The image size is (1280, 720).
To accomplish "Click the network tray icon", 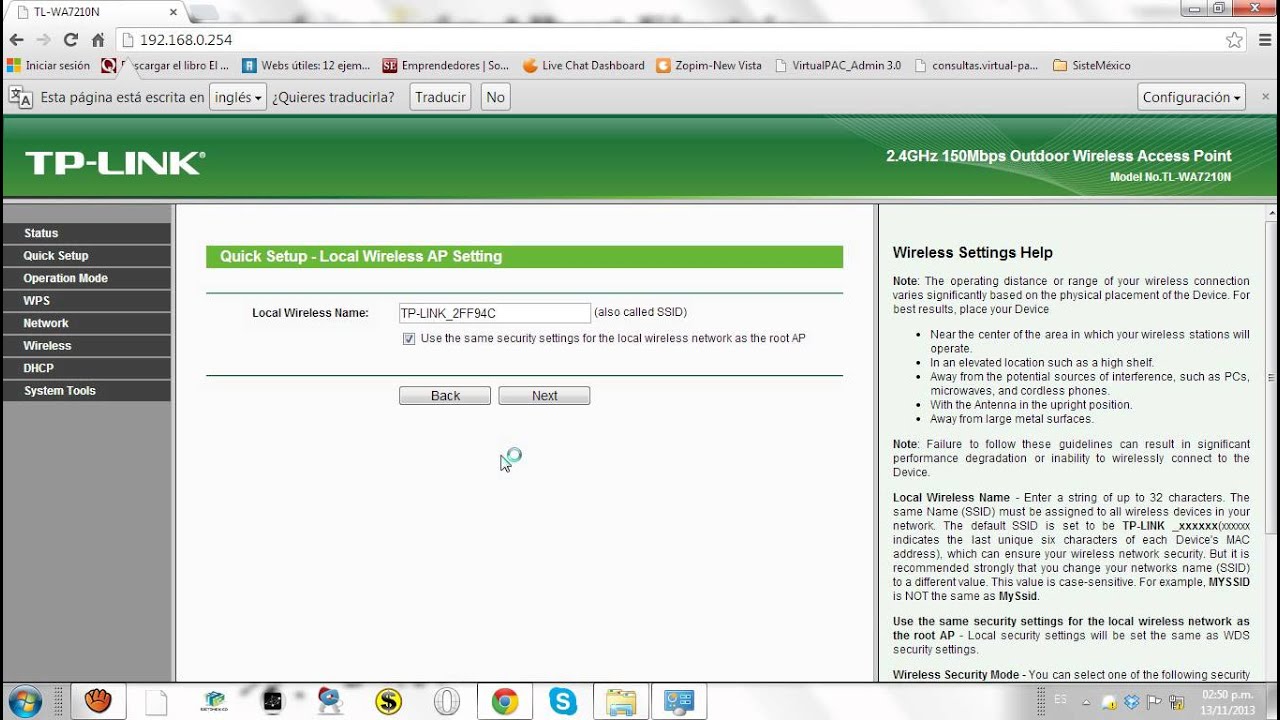I will pyautogui.click(x=1178, y=701).
